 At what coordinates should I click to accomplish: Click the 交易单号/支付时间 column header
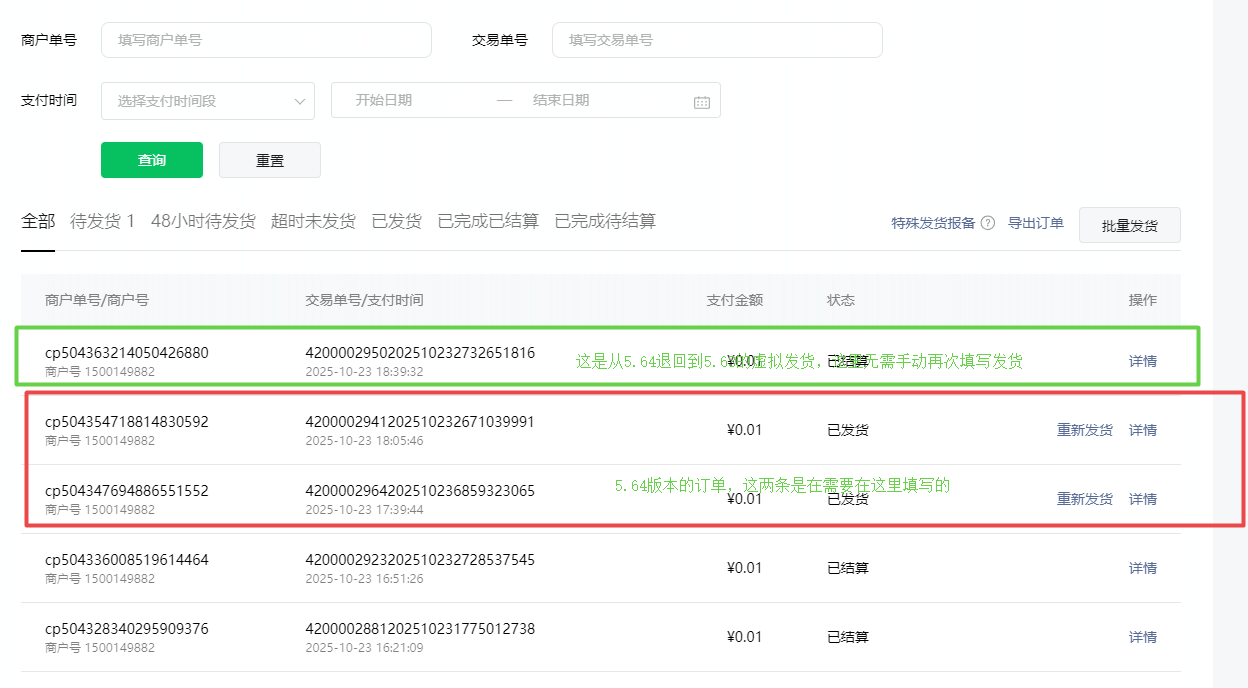click(364, 300)
